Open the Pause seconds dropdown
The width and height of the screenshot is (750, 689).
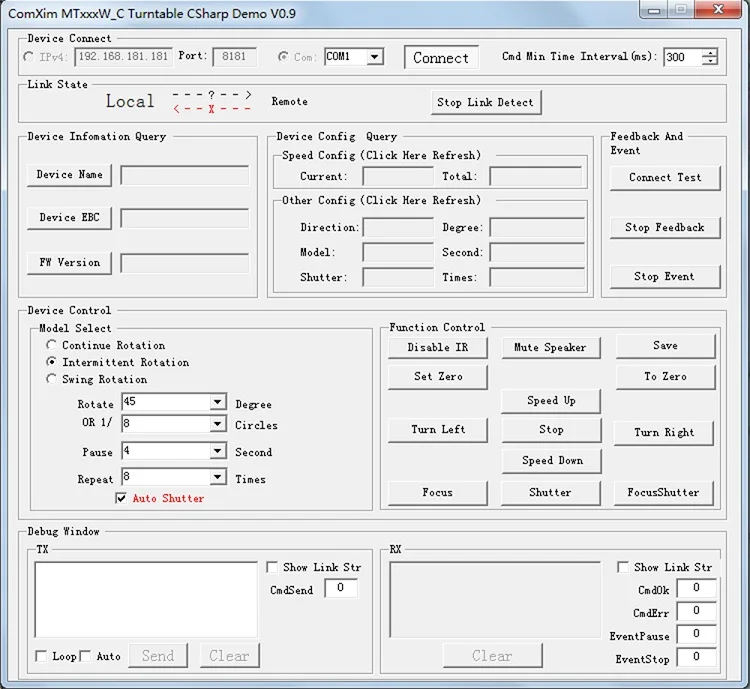click(217, 451)
